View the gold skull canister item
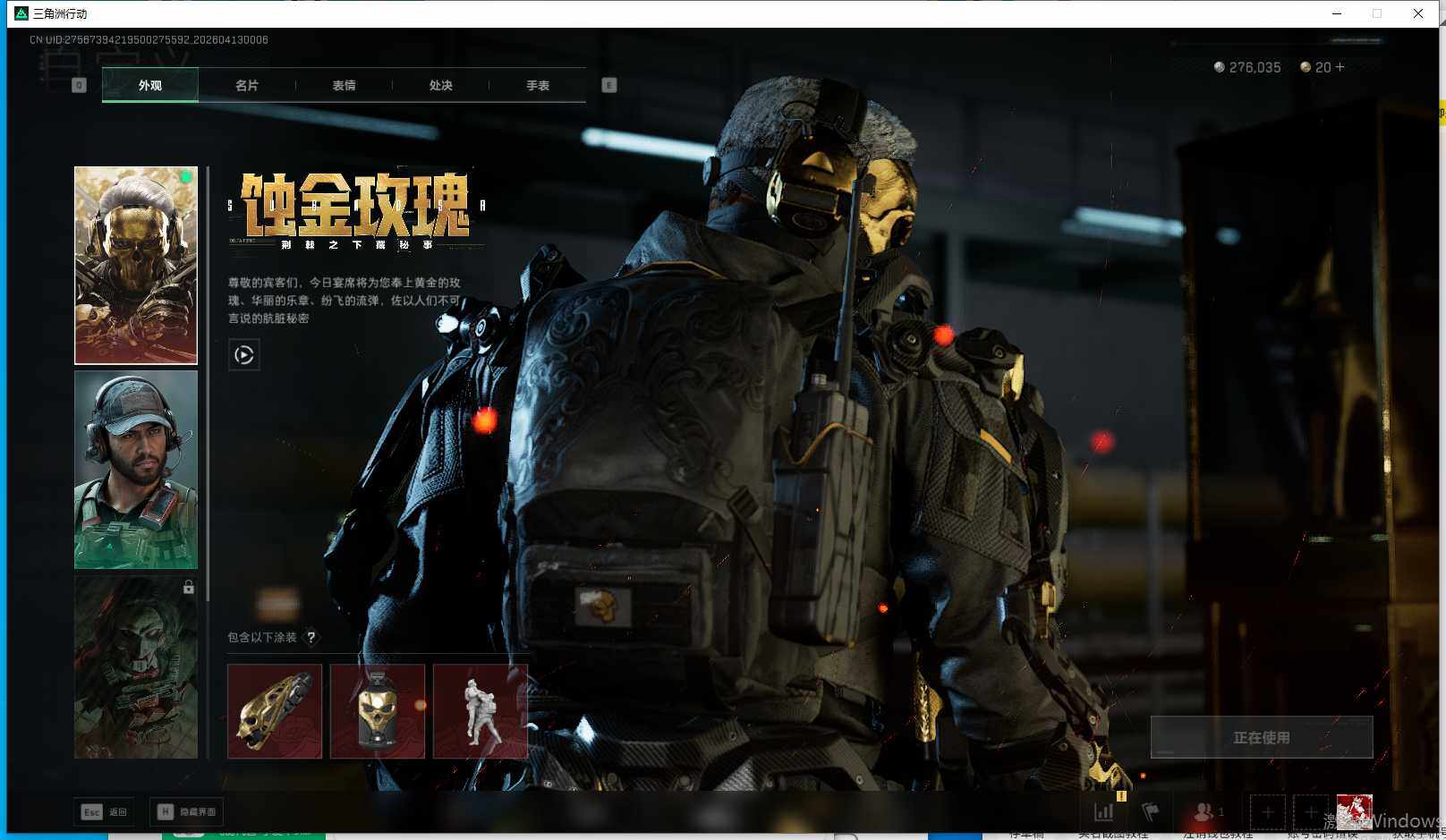This screenshot has height=840, width=1446. point(378,711)
